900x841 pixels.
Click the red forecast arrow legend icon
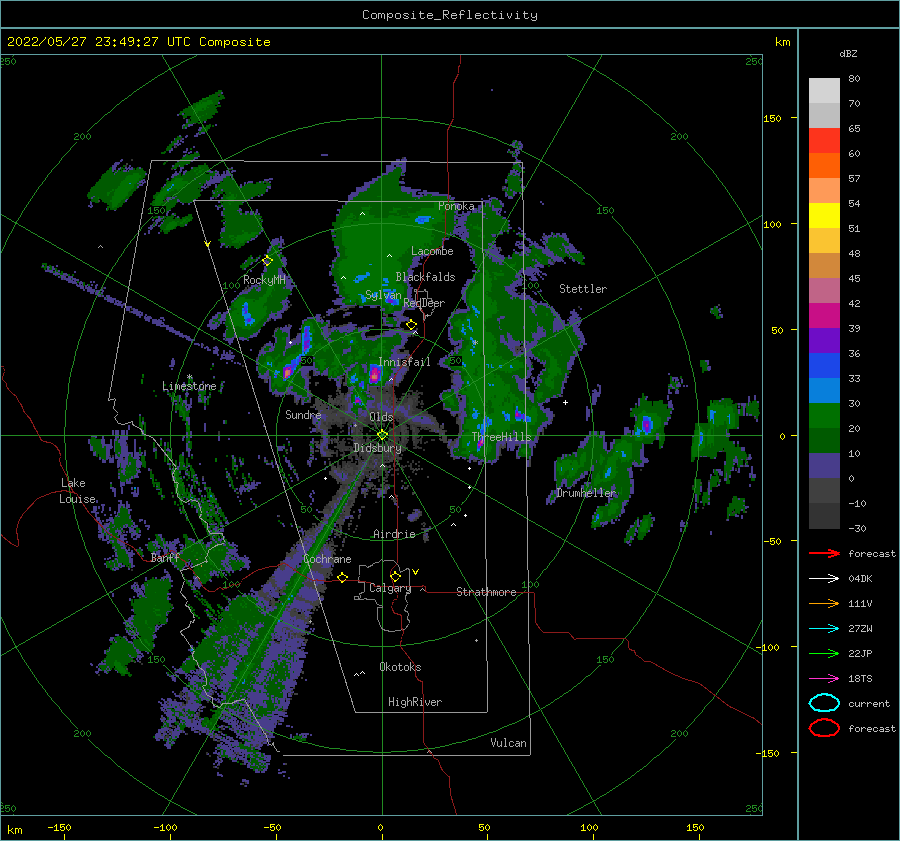(824, 553)
